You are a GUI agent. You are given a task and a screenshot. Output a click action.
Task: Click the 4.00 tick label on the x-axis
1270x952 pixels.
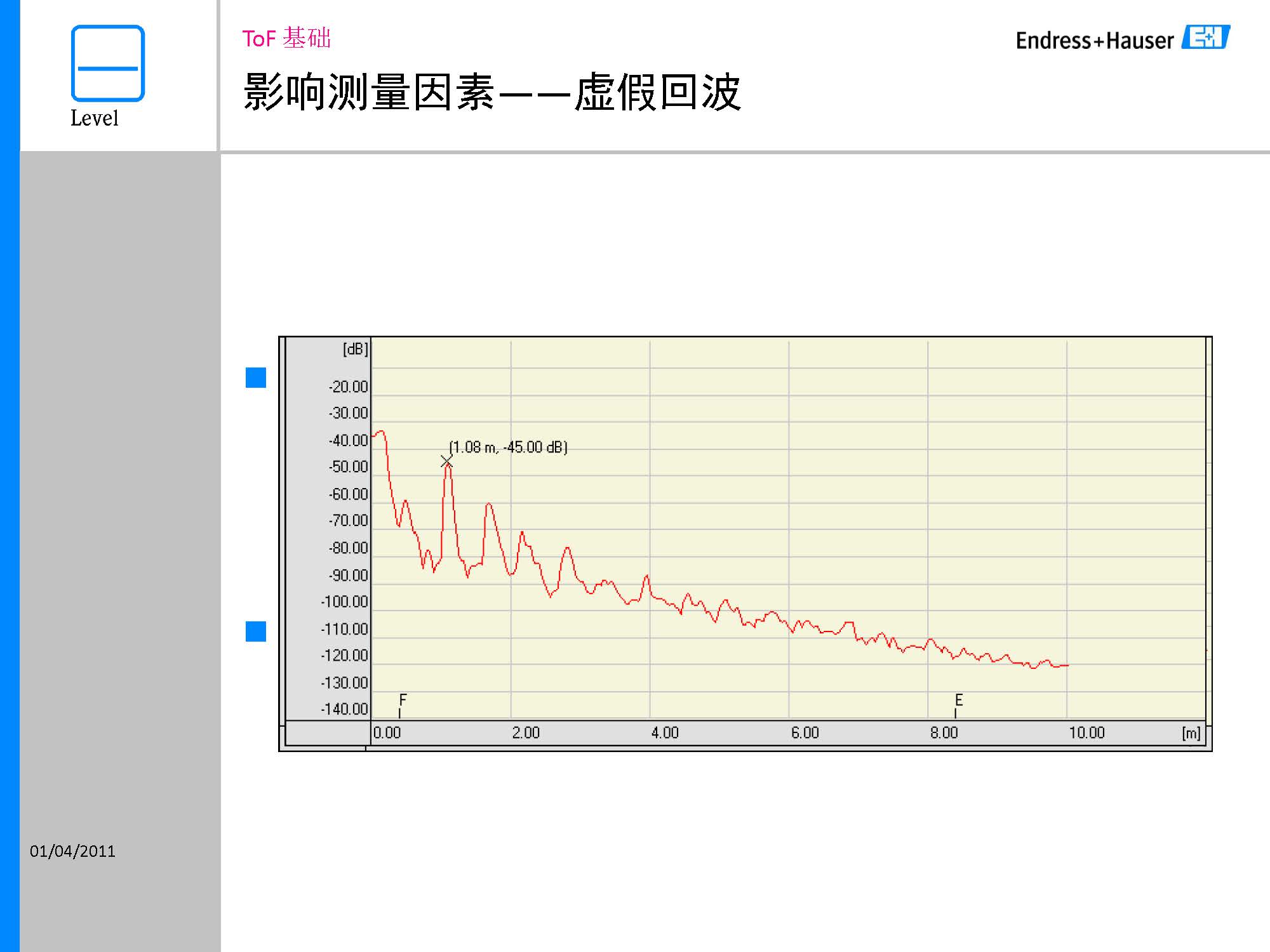(x=665, y=733)
